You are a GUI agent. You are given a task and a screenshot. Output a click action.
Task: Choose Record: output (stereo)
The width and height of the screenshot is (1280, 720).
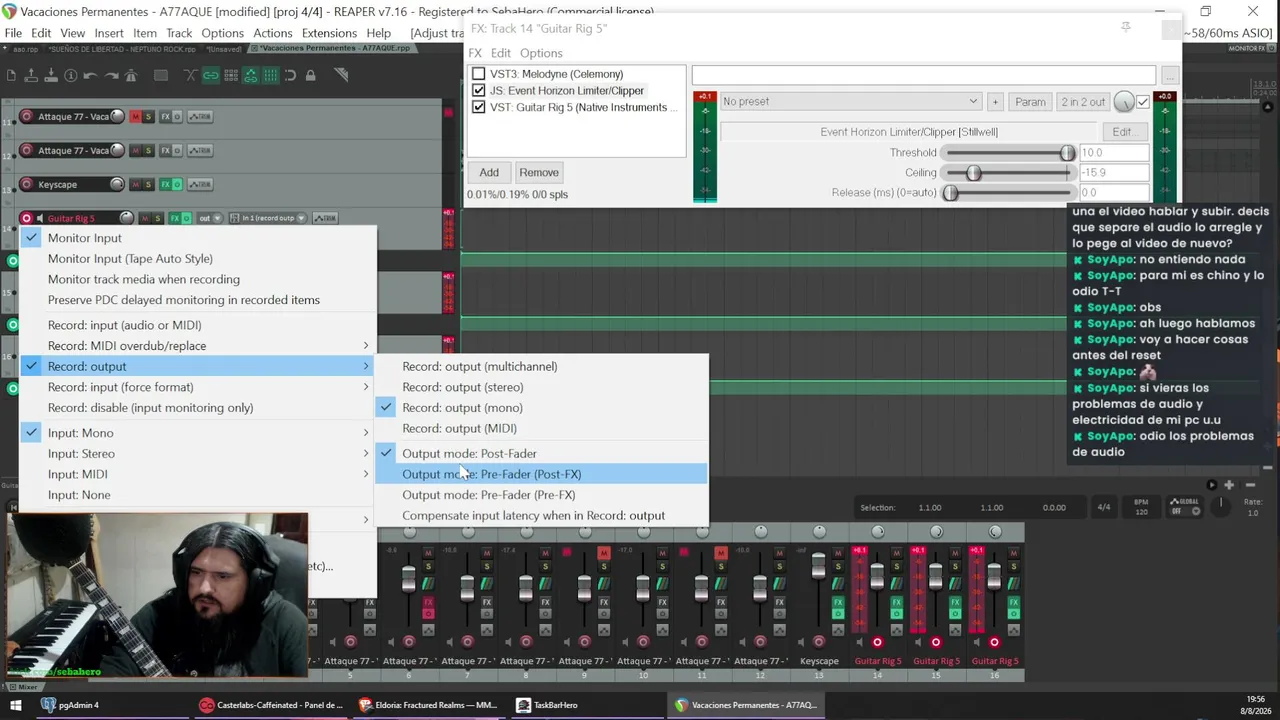541,387
